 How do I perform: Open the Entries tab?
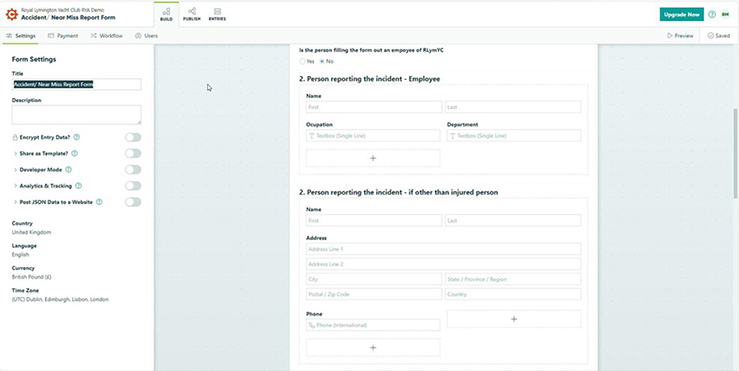click(x=217, y=14)
